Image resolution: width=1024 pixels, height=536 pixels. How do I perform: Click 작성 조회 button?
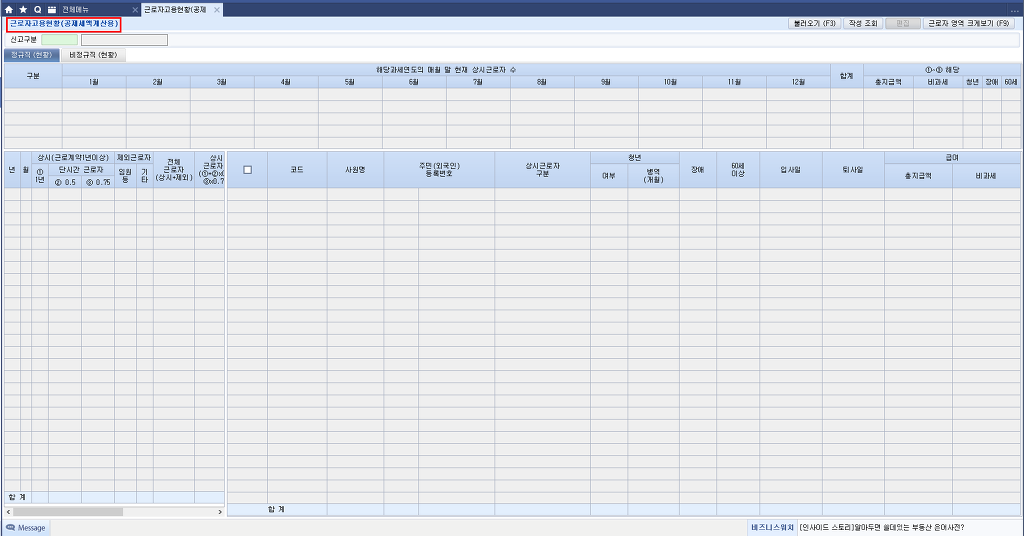tap(863, 24)
